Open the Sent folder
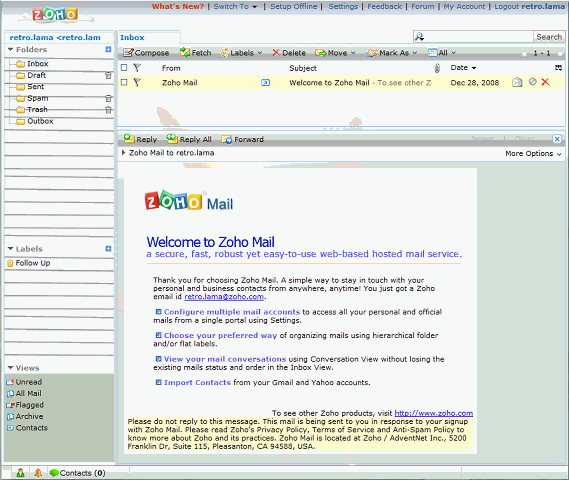569x480 pixels. point(30,87)
